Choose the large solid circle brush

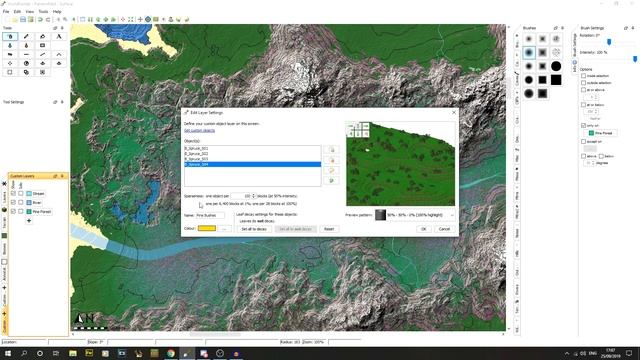556,66
